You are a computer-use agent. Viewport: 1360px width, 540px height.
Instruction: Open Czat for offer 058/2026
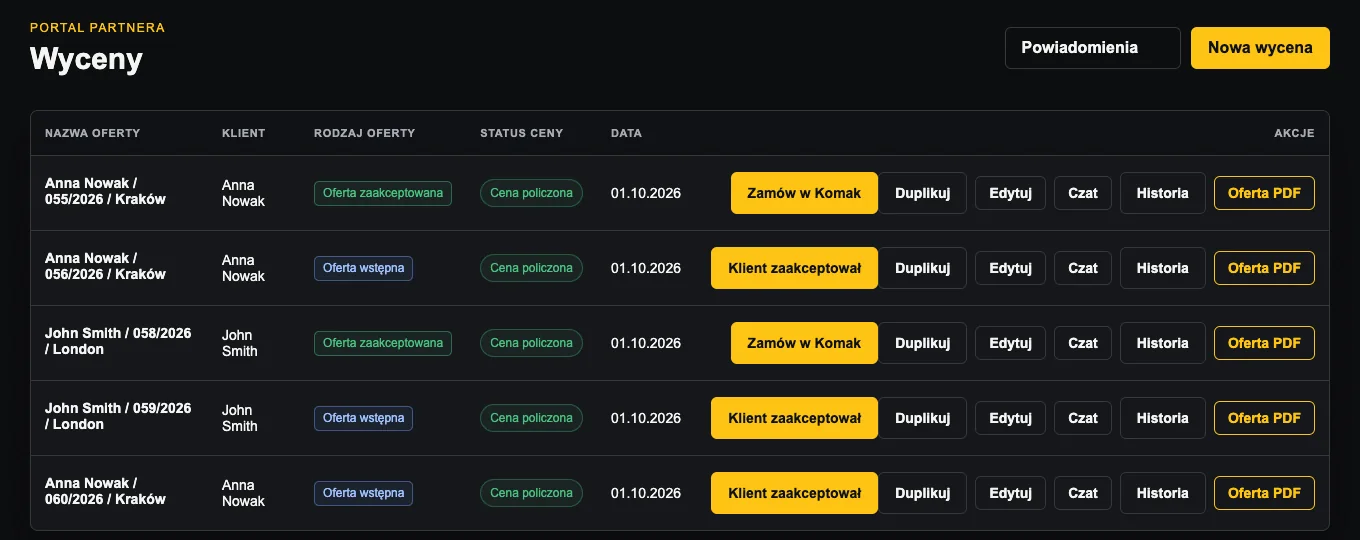(1083, 343)
